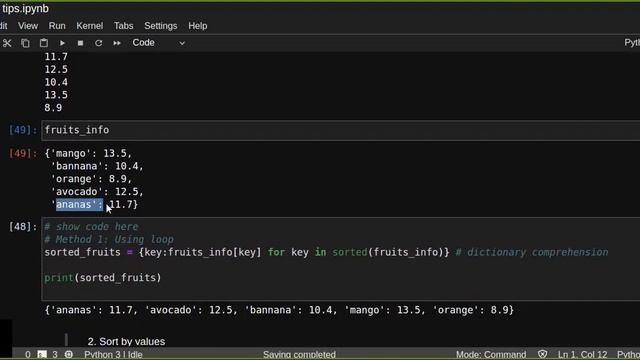640x360 pixels.
Task: Open the Tabs menu
Action: point(123,26)
